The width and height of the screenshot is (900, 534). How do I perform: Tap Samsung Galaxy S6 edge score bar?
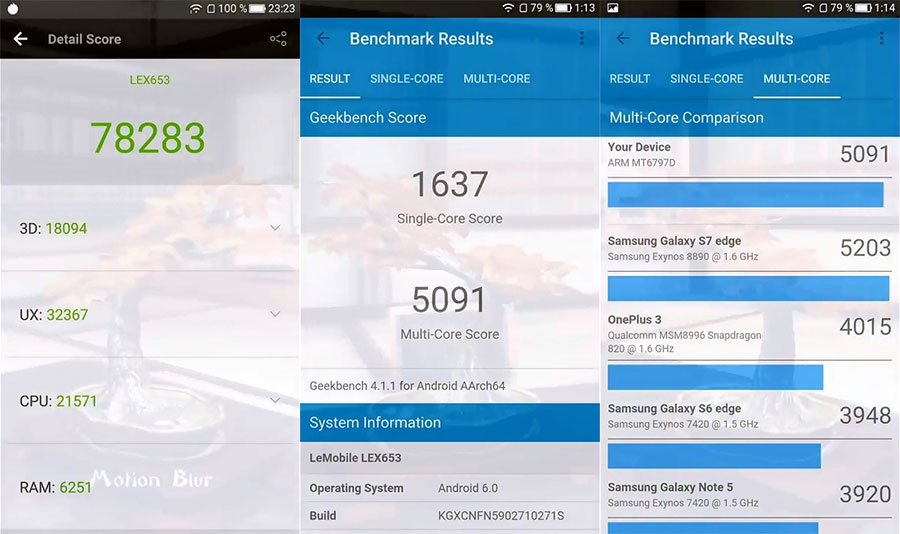pyautogui.click(x=714, y=456)
